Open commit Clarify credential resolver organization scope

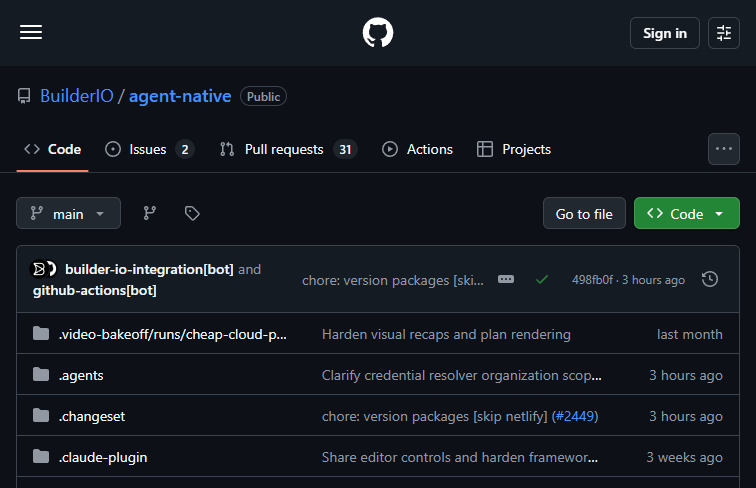point(461,375)
